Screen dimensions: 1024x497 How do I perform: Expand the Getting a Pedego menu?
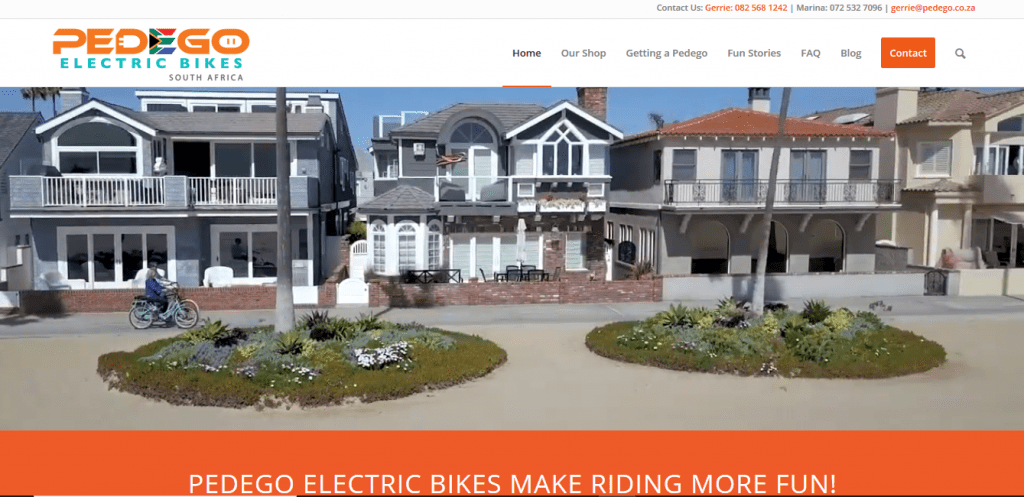(666, 54)
